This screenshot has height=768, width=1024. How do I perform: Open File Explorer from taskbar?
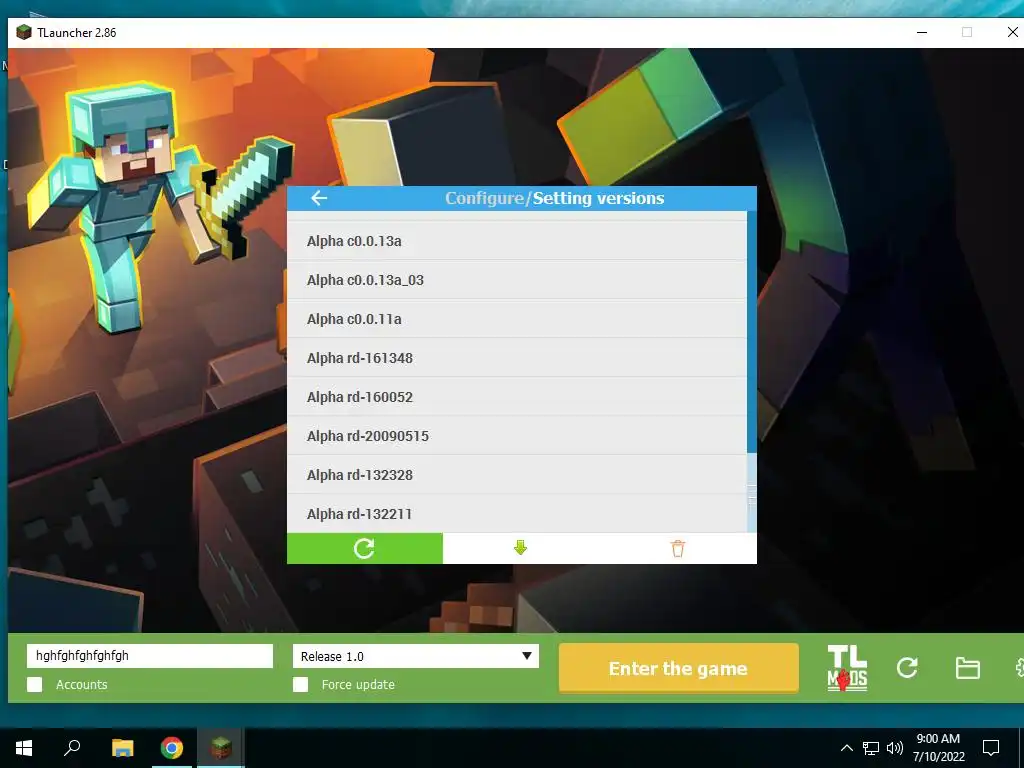pos(122,747)
